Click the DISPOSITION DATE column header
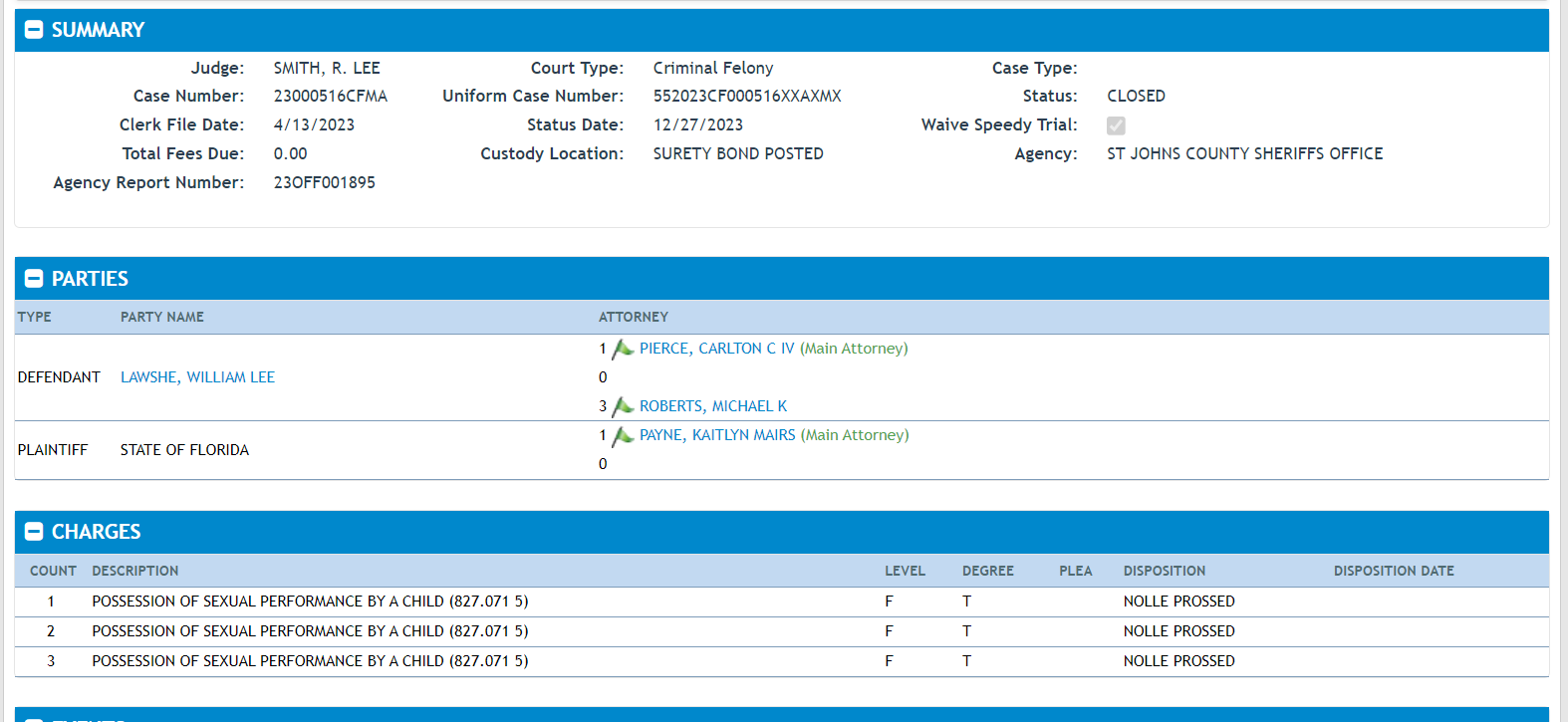Image resolution: width=1568 pixels, height=722 pixels. coord(1394,572)
